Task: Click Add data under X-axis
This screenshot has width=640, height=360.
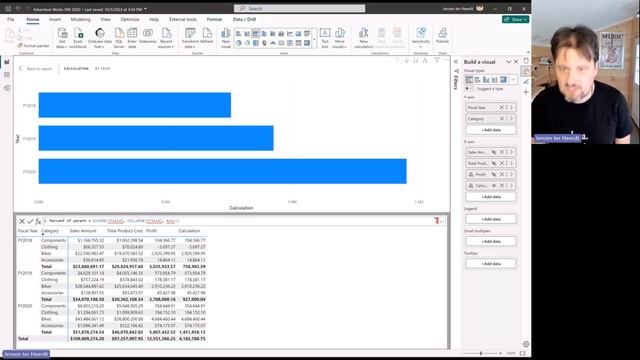Action: point(491,197)
